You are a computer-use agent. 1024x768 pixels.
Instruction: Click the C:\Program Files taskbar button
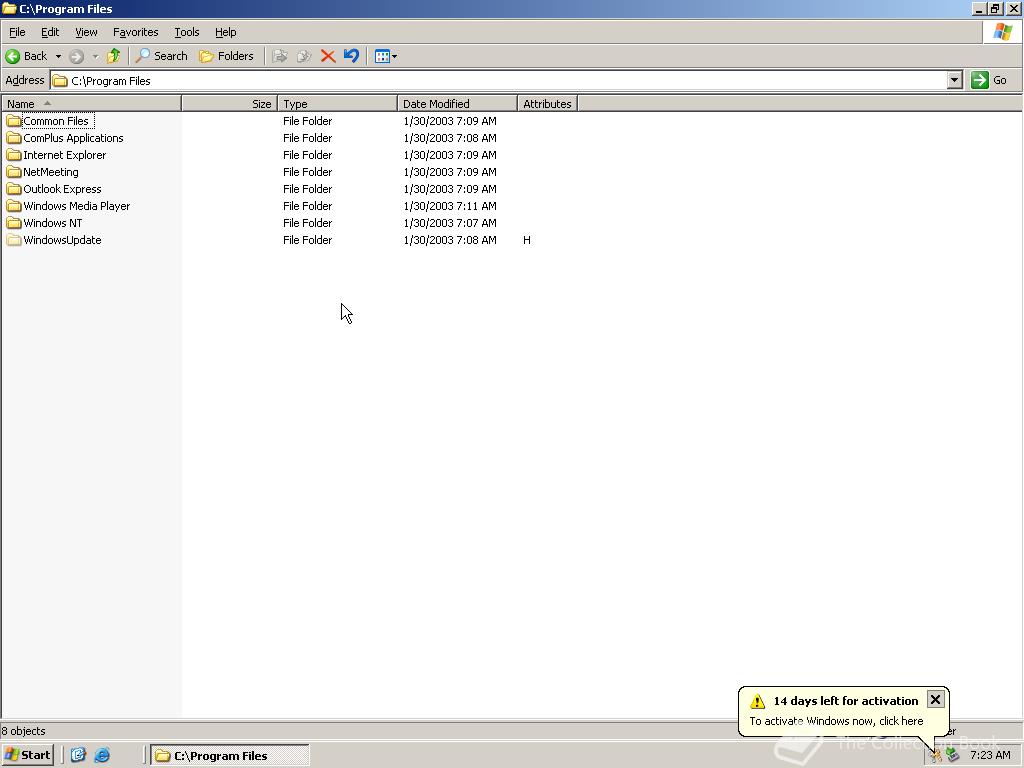(x=230, y=756)
